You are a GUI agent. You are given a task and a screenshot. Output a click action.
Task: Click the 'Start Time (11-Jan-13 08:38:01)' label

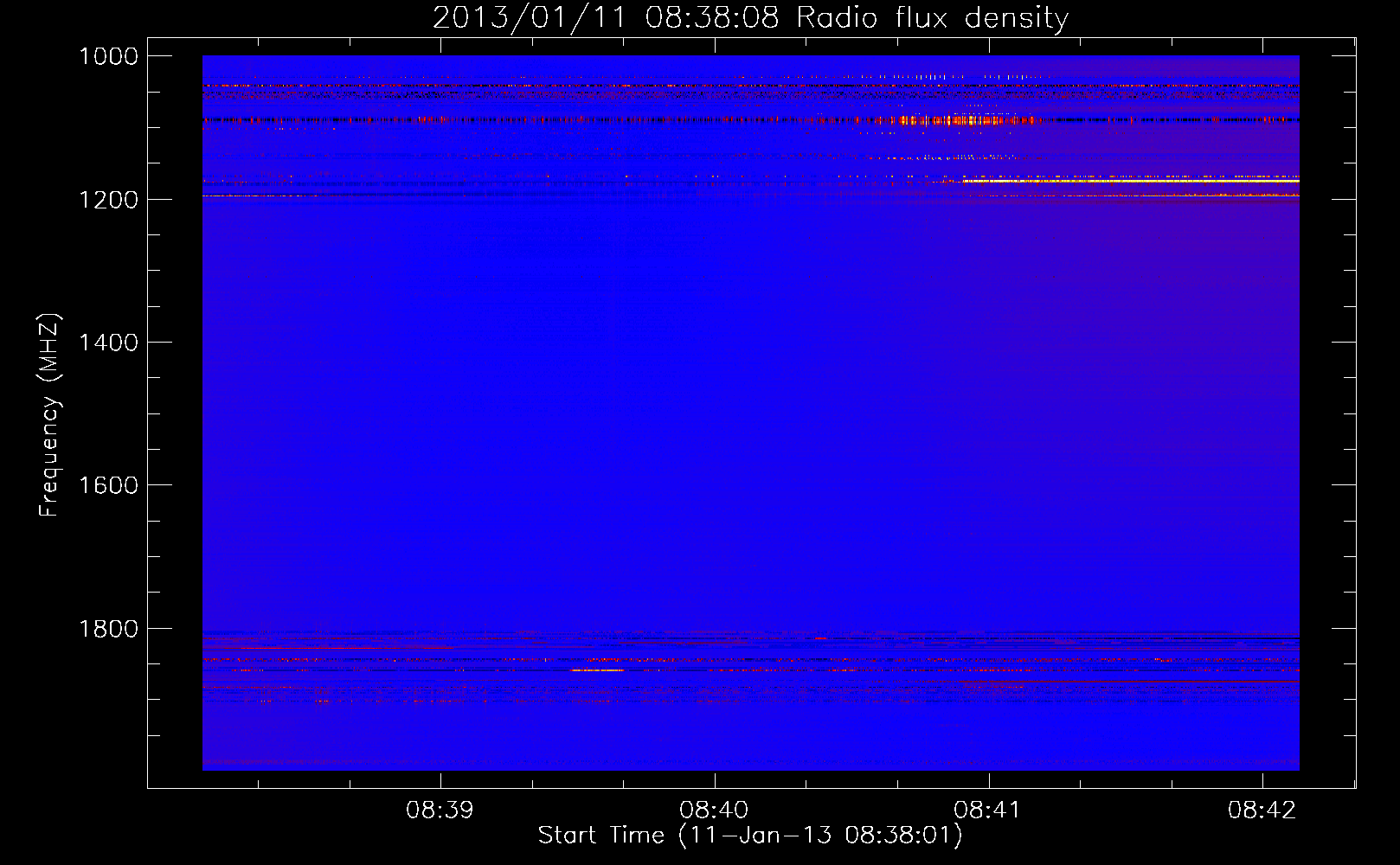(750, 836)
